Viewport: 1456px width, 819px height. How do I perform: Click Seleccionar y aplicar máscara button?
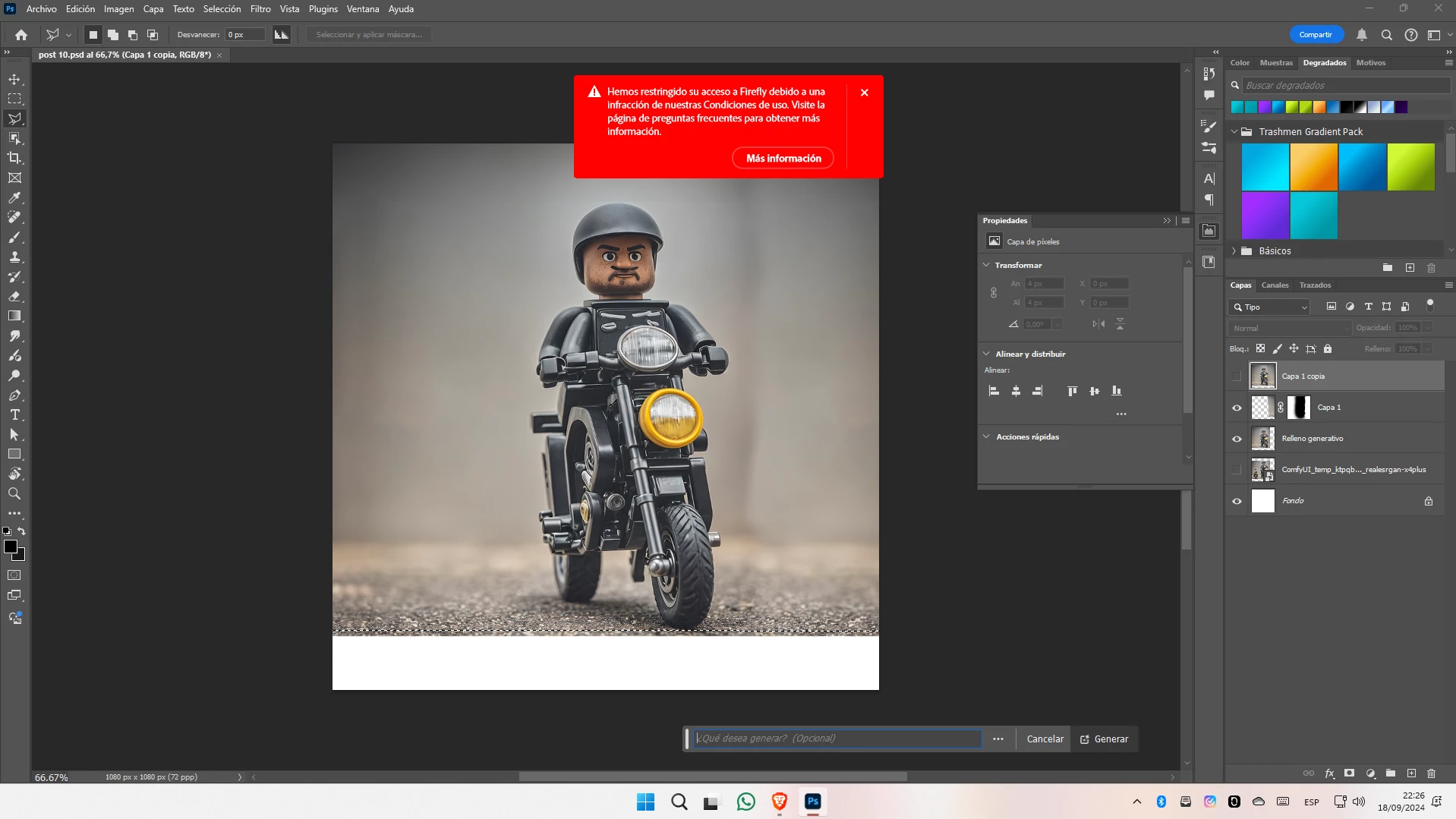pyautogui.click(x=369, y=35)
